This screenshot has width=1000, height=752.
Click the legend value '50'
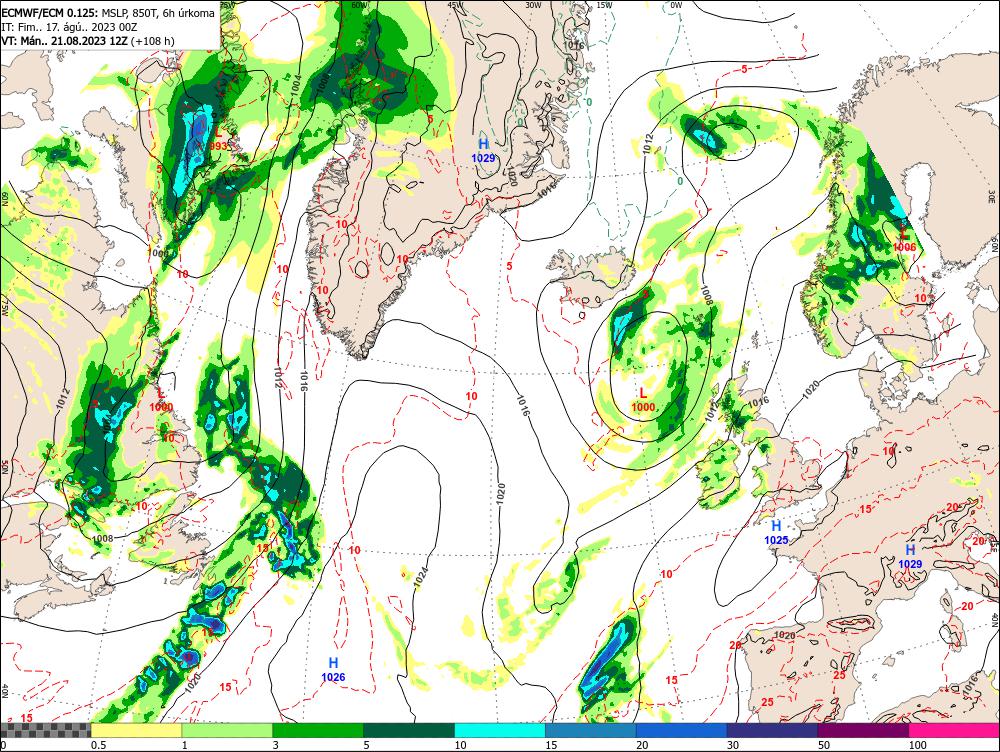823,745
